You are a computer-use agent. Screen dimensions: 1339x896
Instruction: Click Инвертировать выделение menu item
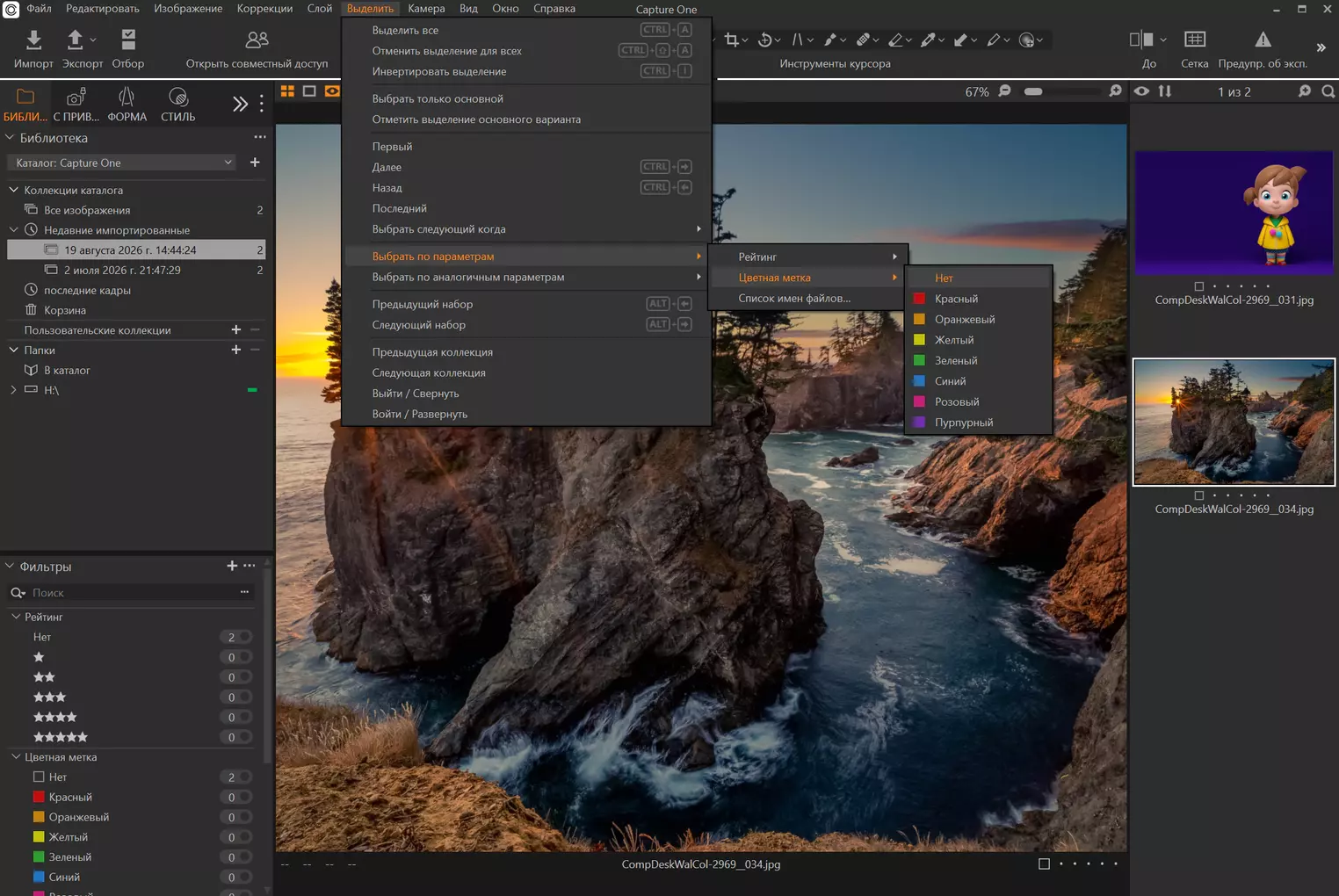526,71
